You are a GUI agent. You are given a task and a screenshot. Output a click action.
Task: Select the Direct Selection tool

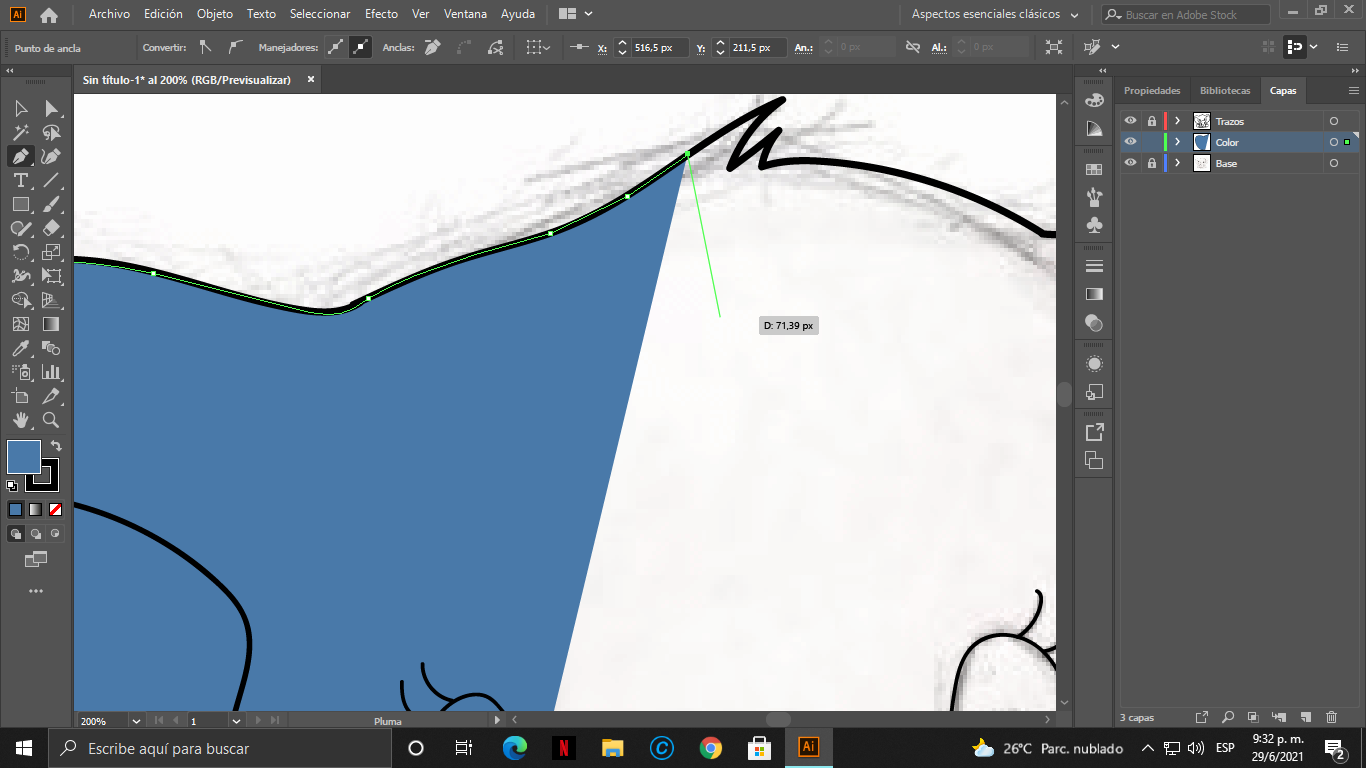pos(51,108)
